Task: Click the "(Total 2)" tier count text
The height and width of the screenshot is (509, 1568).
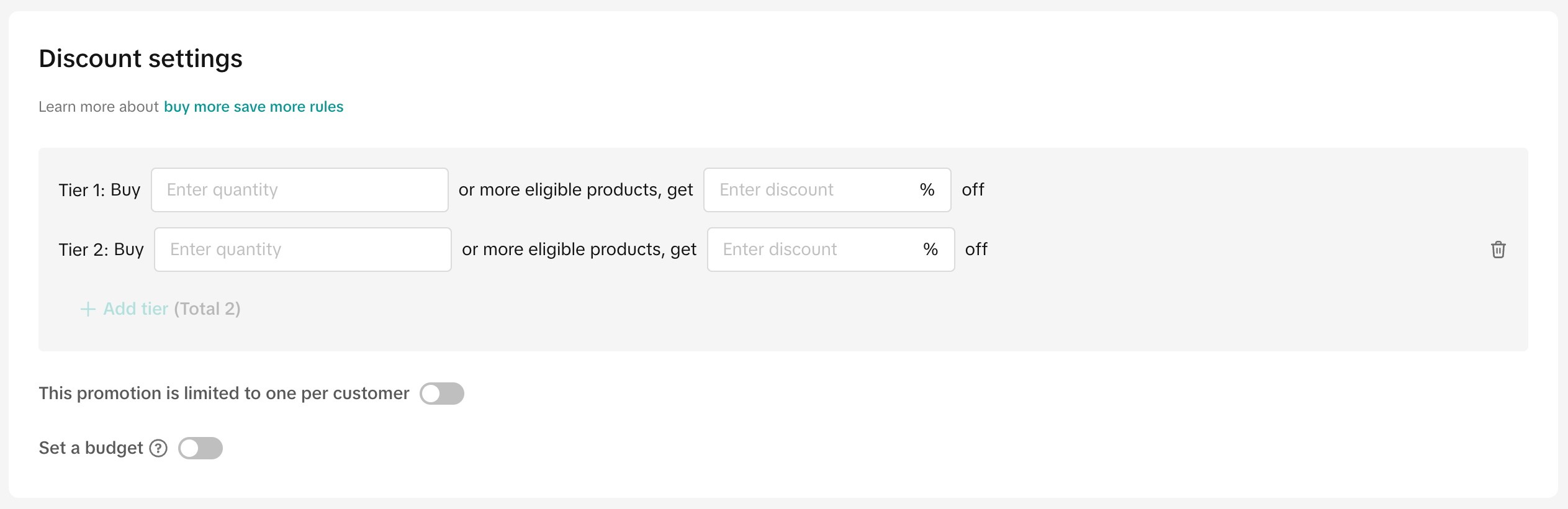Action: (207, 309)
